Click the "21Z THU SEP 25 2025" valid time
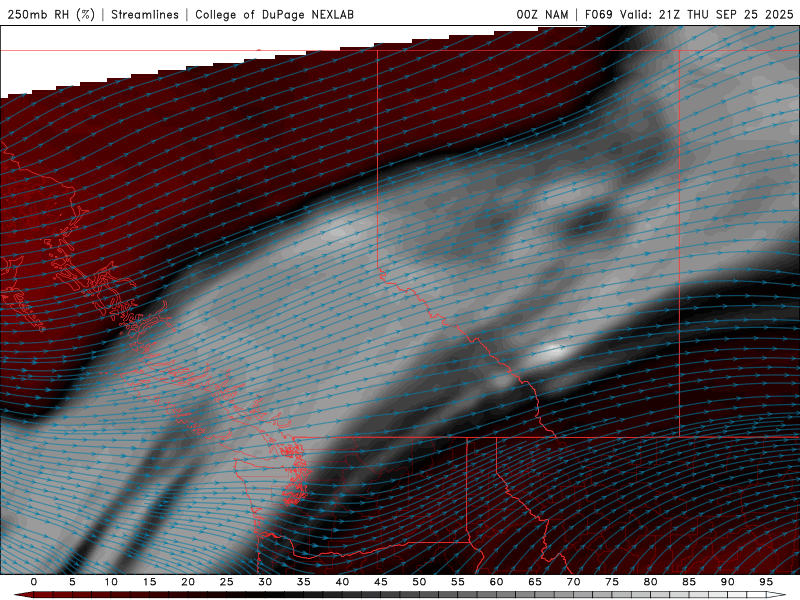This screenshot has width=800, height=600. coord(726,14)
